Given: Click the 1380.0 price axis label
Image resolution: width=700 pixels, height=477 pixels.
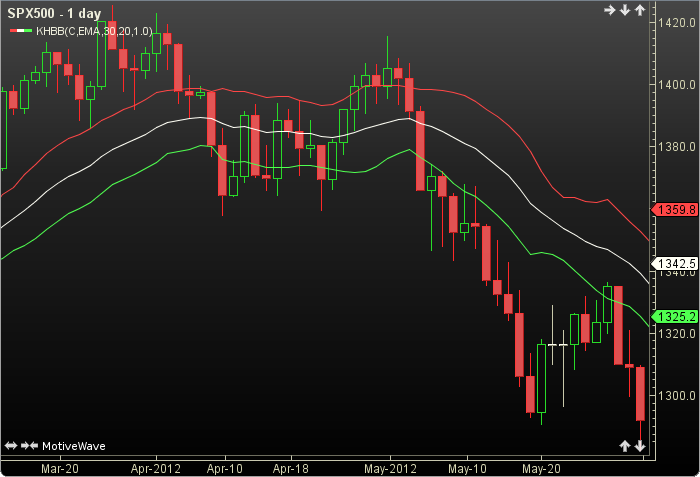Looking at the screenshot, I should click(677, 146).
